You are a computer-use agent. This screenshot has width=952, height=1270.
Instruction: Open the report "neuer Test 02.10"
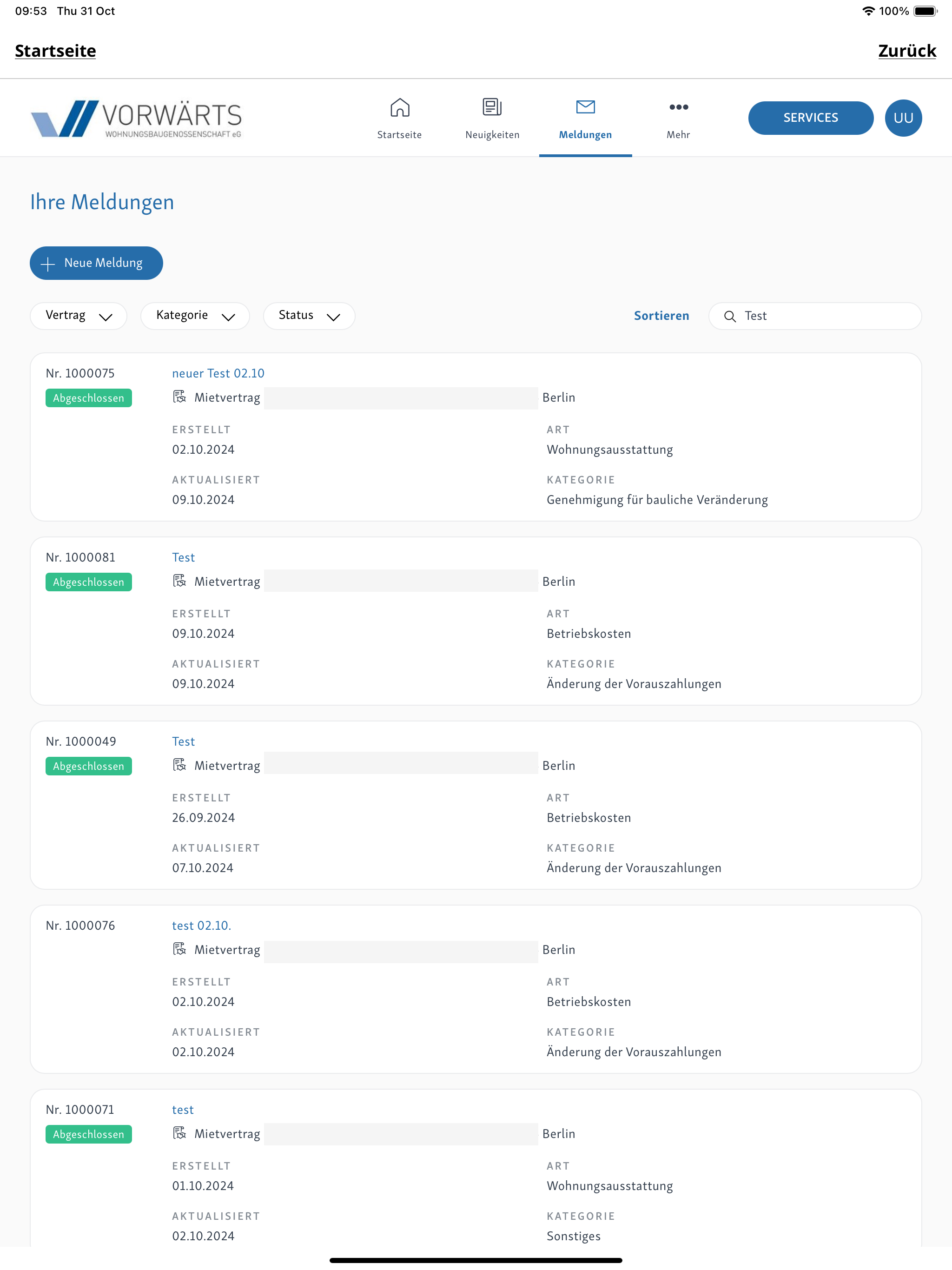(x=218, y=373)
